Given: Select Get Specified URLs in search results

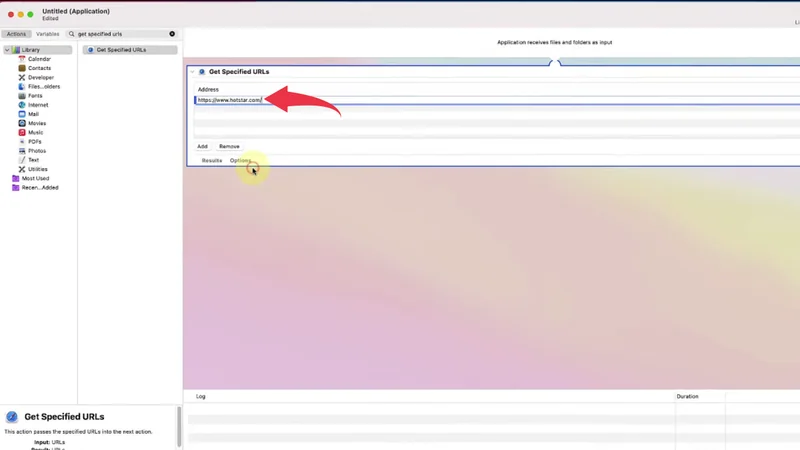Looking at the screenshot, I should [121, 50].
